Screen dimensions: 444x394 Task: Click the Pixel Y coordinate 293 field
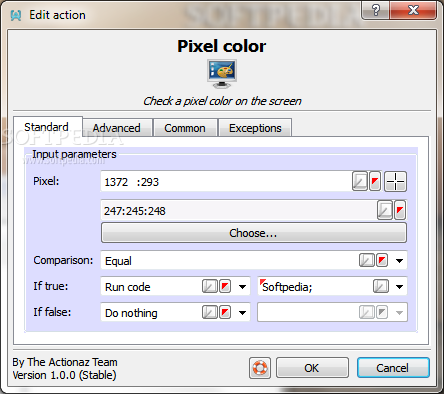click(x=151, y=182)
